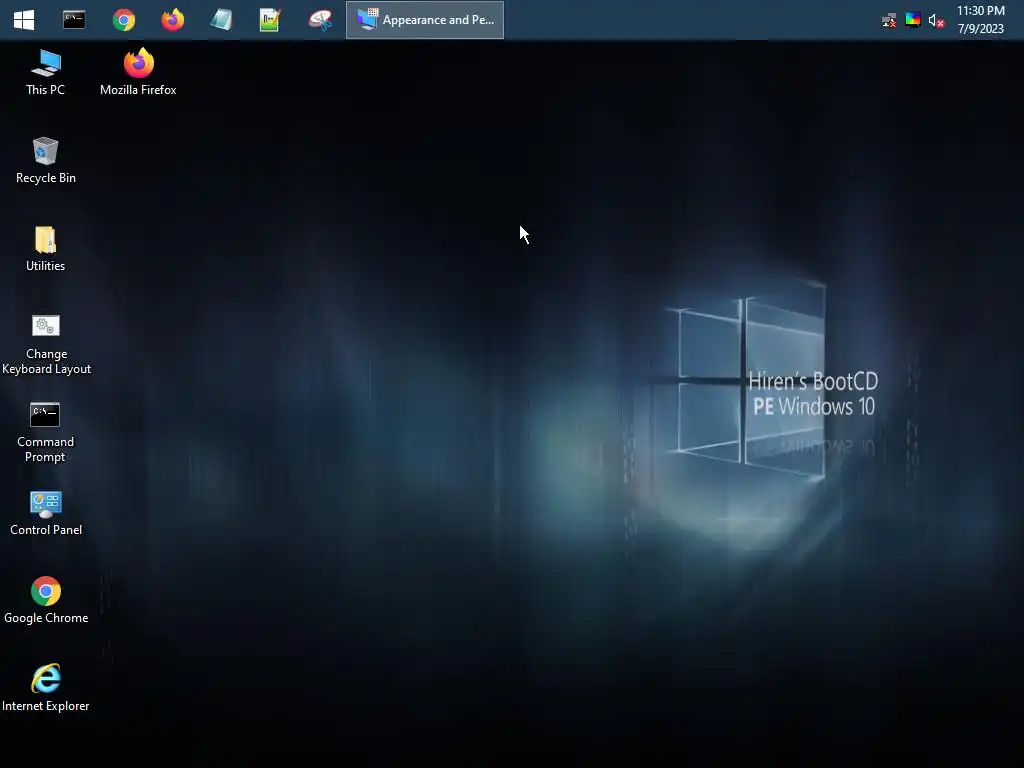Launch Command Prompt from the taskbar
This screenshot has height=768, width=1024.
pyautogui.click(x=74, y=20)
